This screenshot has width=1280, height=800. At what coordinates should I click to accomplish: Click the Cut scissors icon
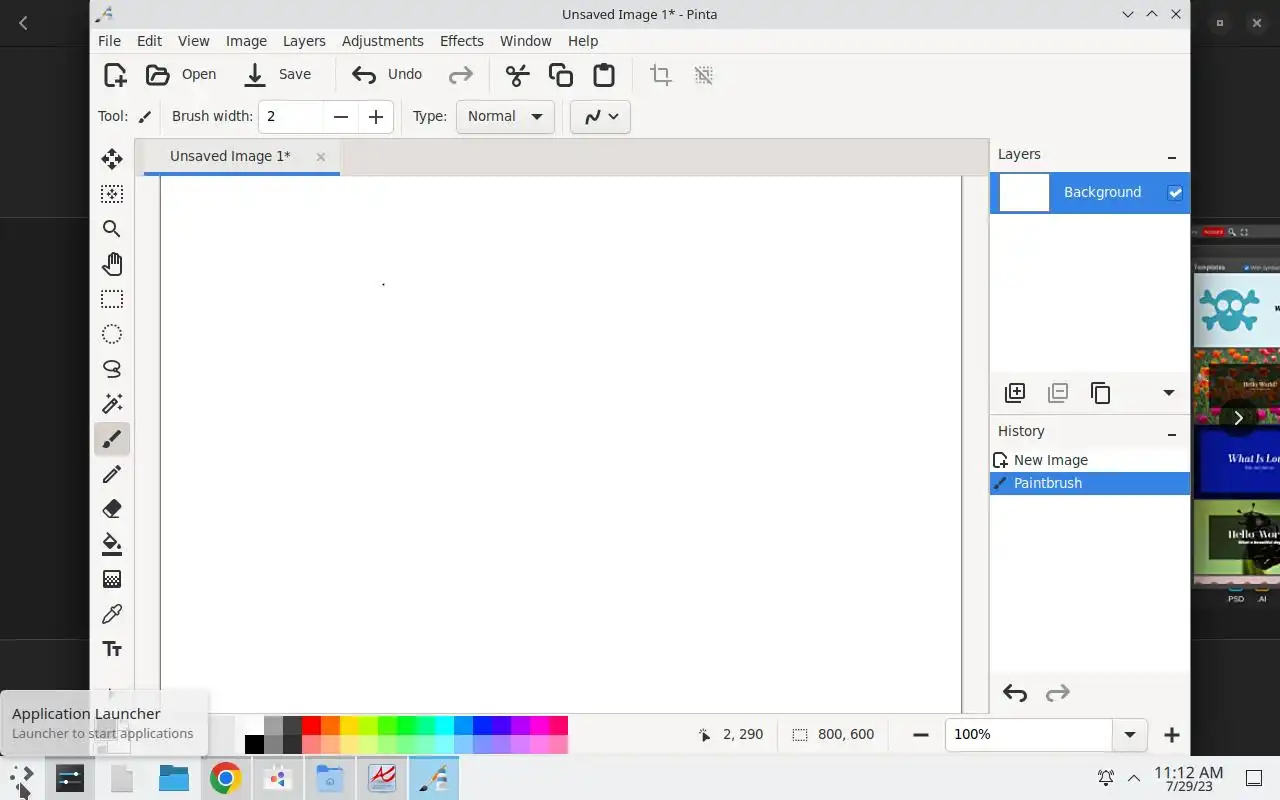click(x=517, y=75)
